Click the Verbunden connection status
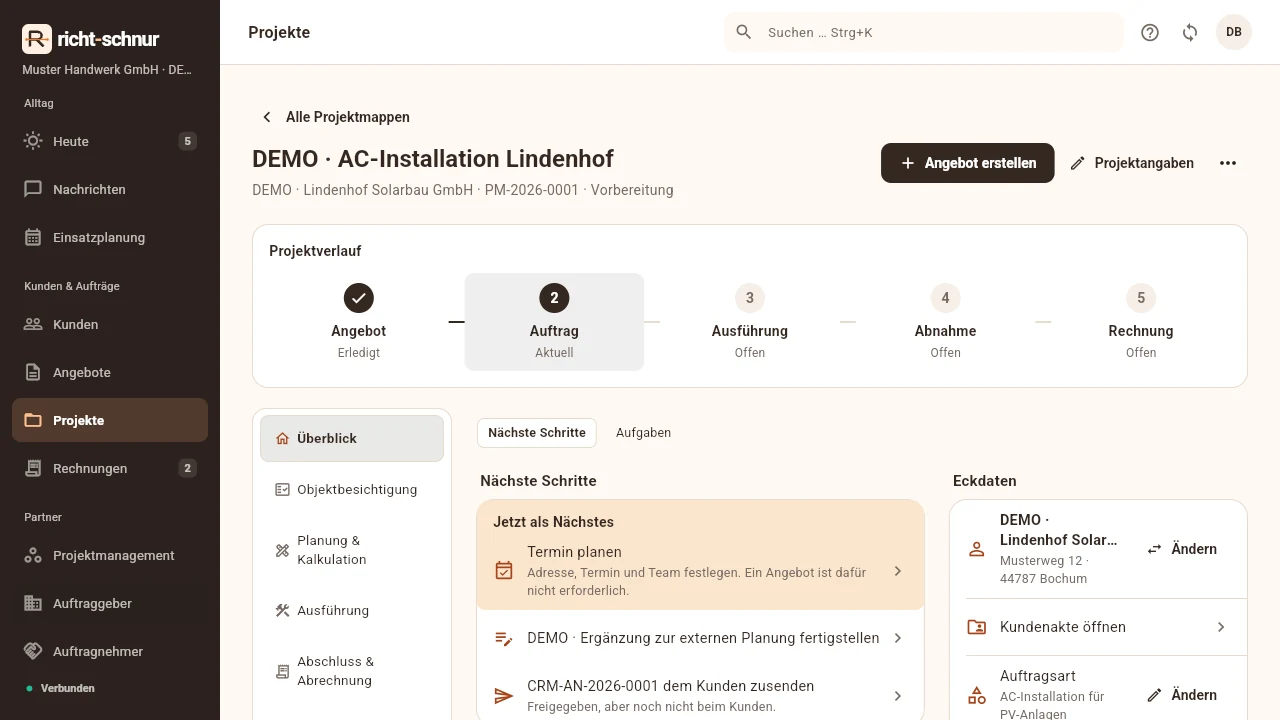1280x720 pixels. pos(60,688)
